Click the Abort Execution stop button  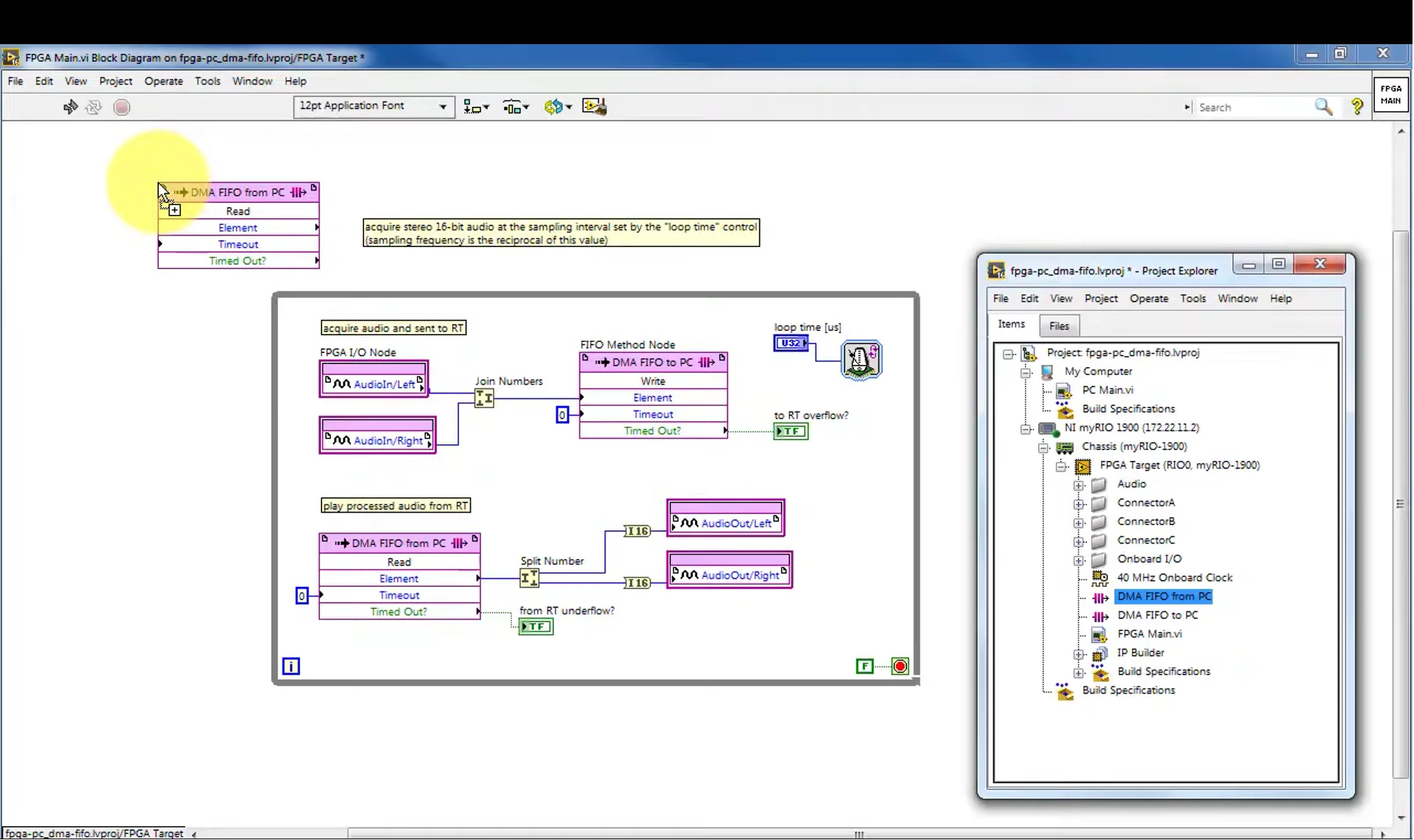(122, 107)
